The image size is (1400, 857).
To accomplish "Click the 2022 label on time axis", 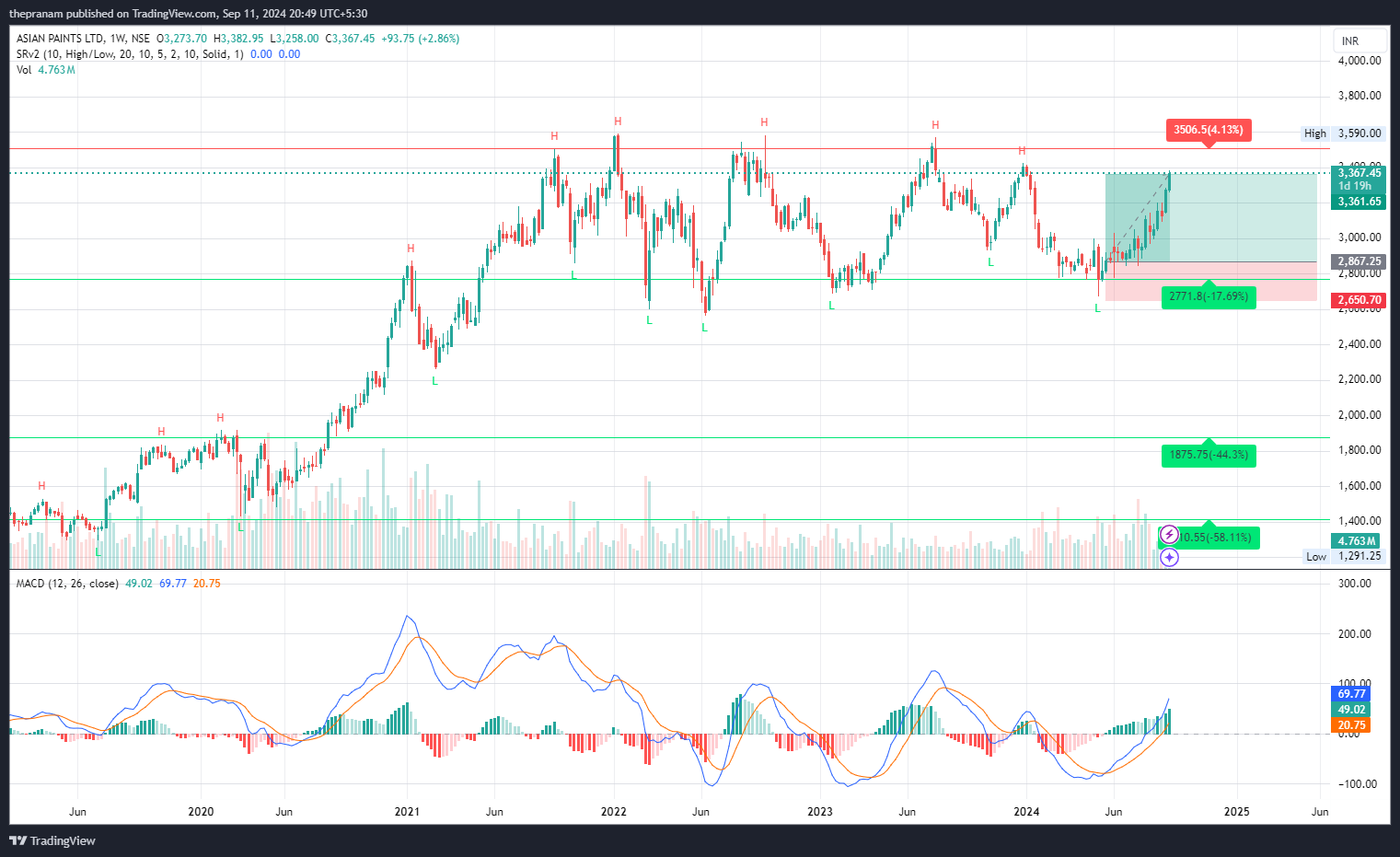I will (614, 812).
